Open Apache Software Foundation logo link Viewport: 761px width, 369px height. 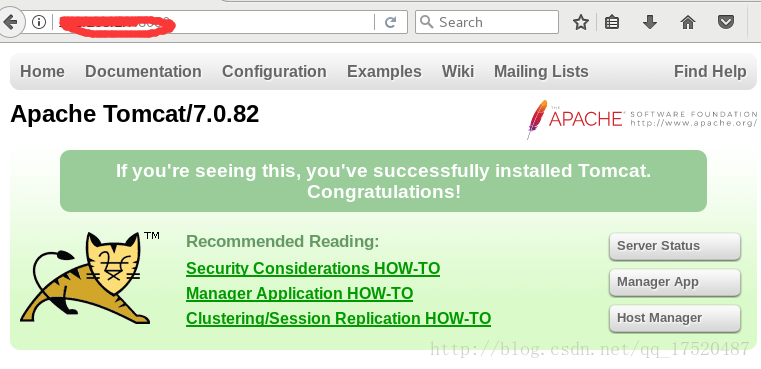[643, 119]
